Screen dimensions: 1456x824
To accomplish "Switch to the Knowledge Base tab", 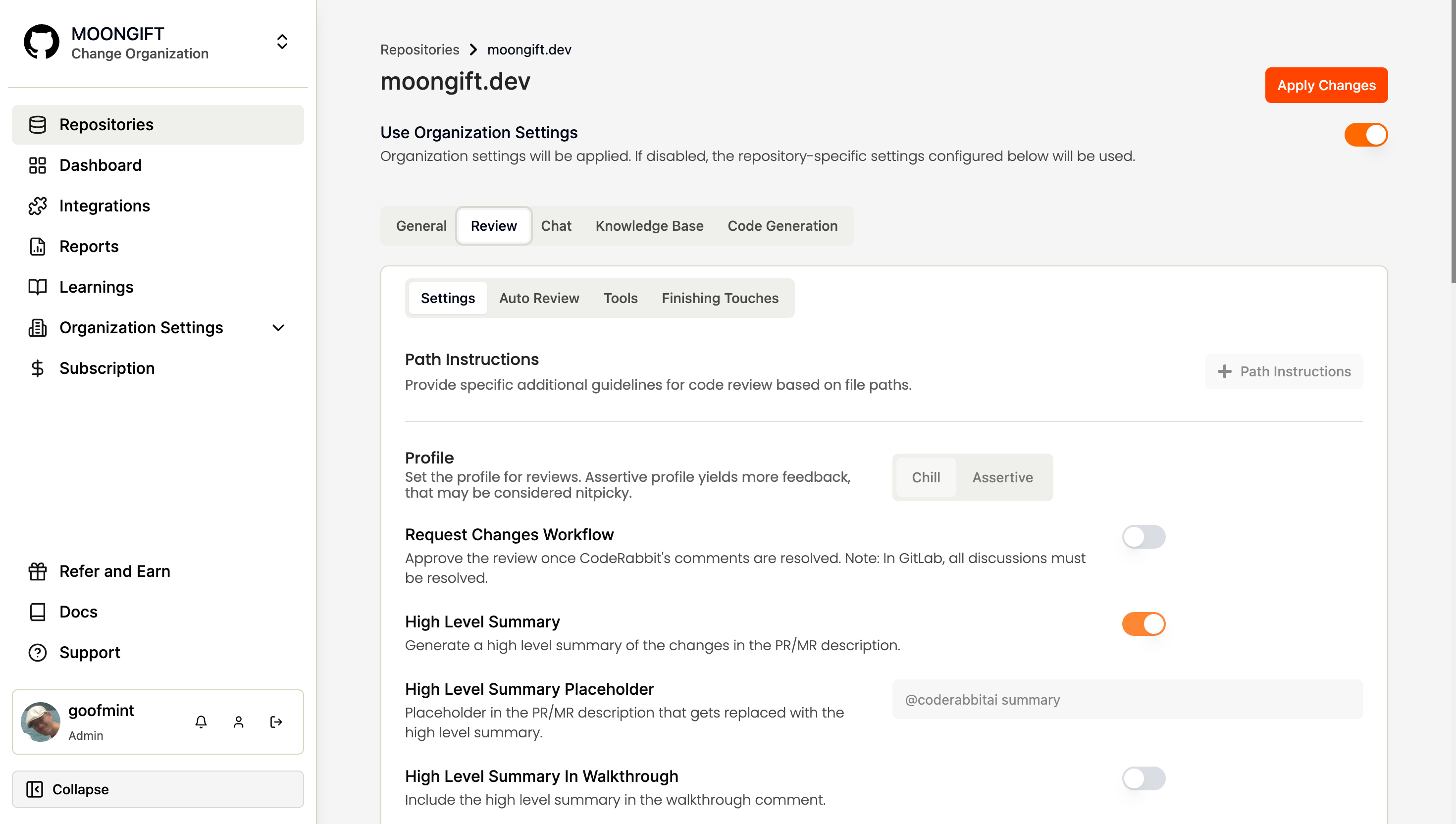I will coord(649,226).
